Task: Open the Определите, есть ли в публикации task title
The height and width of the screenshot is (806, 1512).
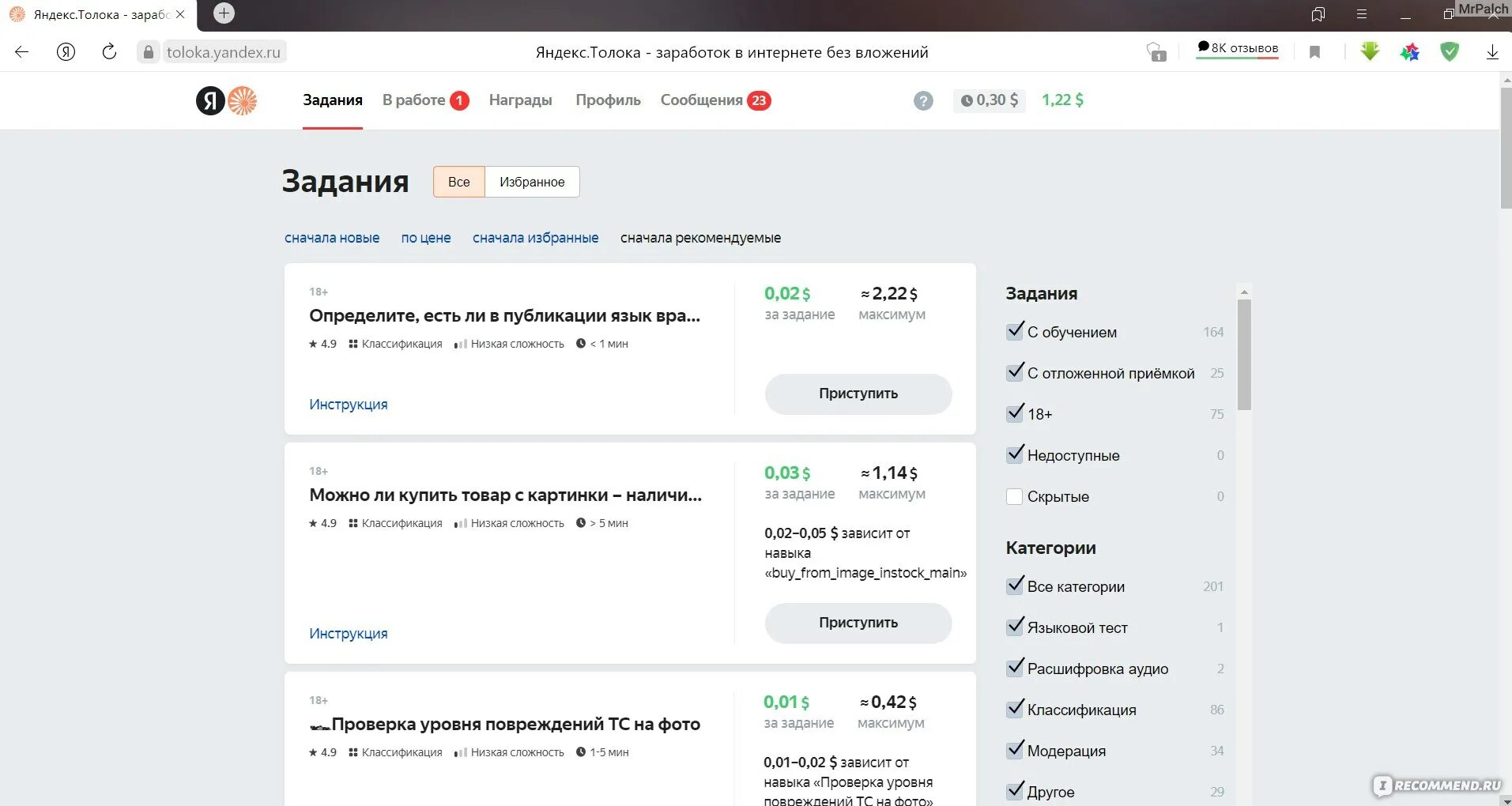Action: [x=505, y=315]
